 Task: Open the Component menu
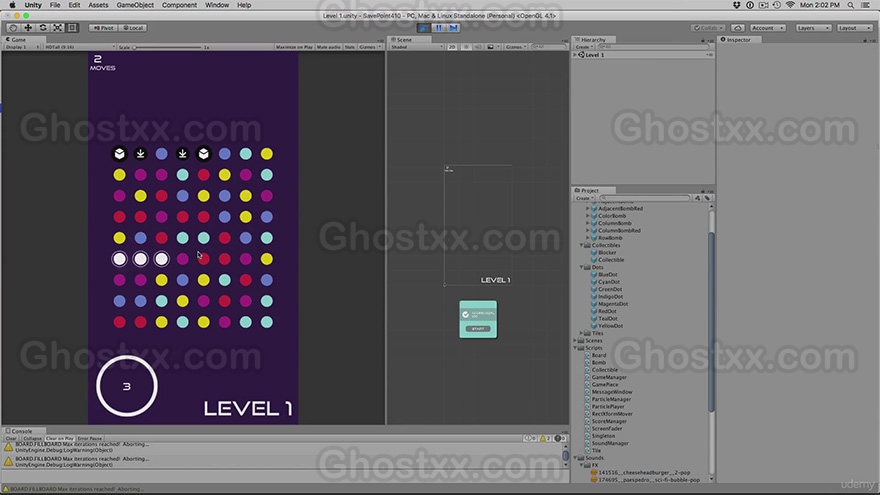[x=179, y=5]
